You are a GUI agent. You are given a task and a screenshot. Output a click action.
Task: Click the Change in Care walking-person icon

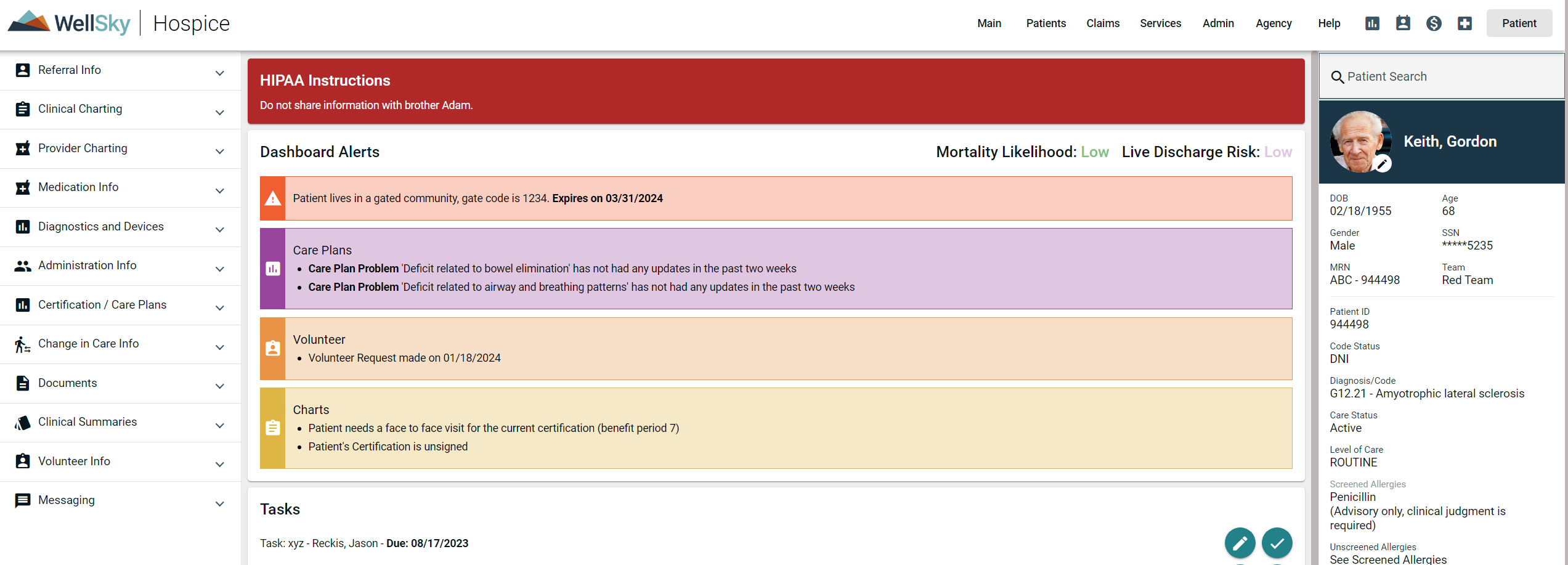point(23,344)
